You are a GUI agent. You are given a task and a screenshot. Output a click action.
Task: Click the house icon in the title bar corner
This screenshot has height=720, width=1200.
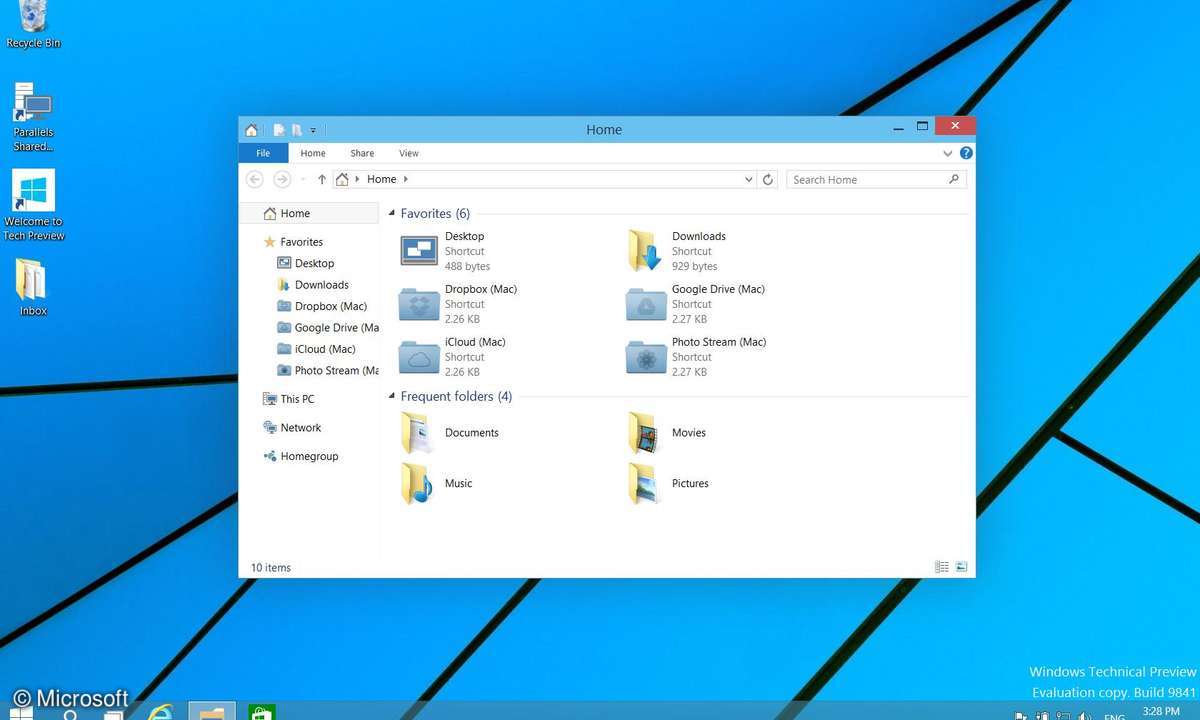[x=251, y=130]
